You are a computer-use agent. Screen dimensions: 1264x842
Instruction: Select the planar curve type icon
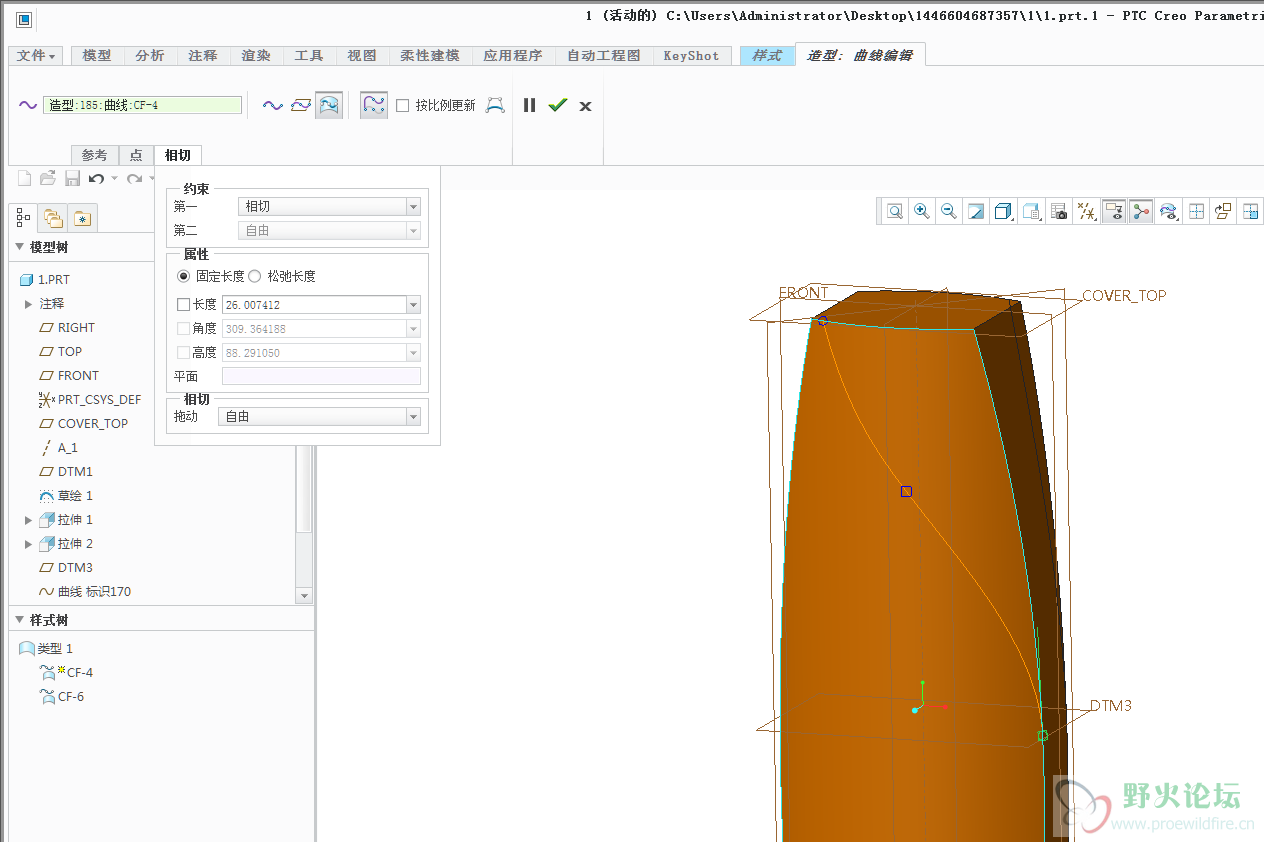301,105
